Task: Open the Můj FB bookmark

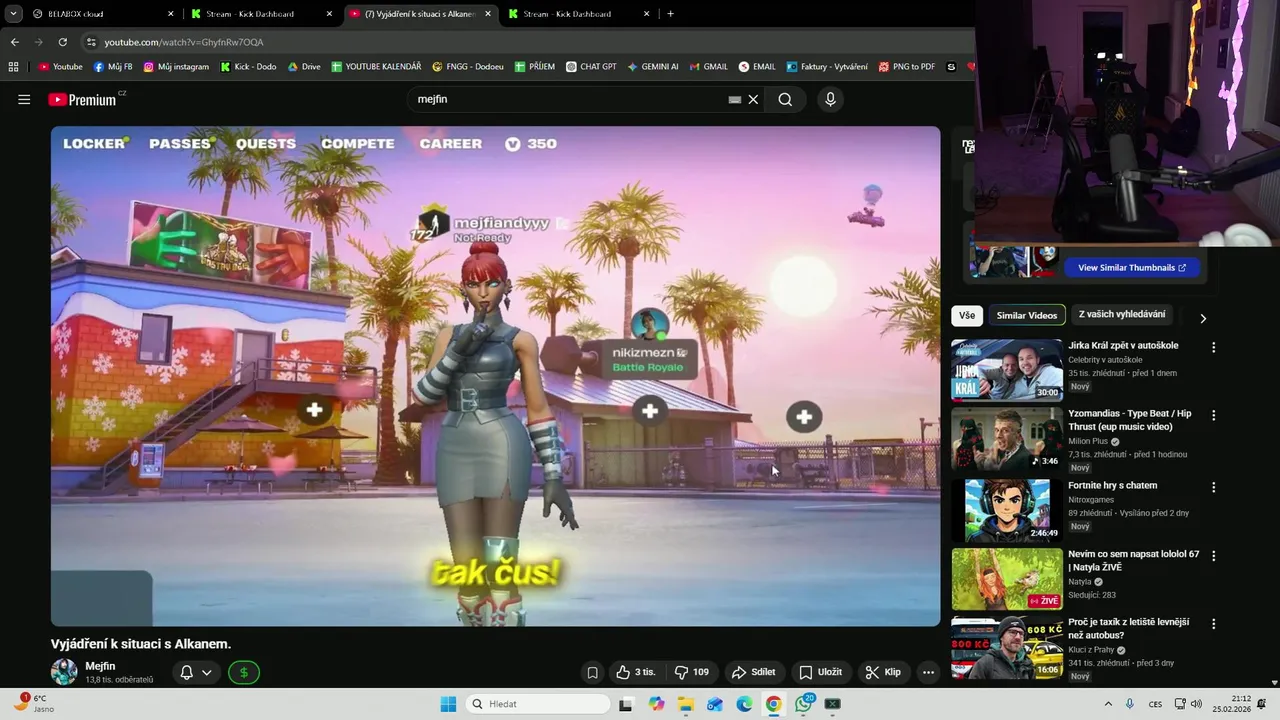Action: tap(113, 67)
